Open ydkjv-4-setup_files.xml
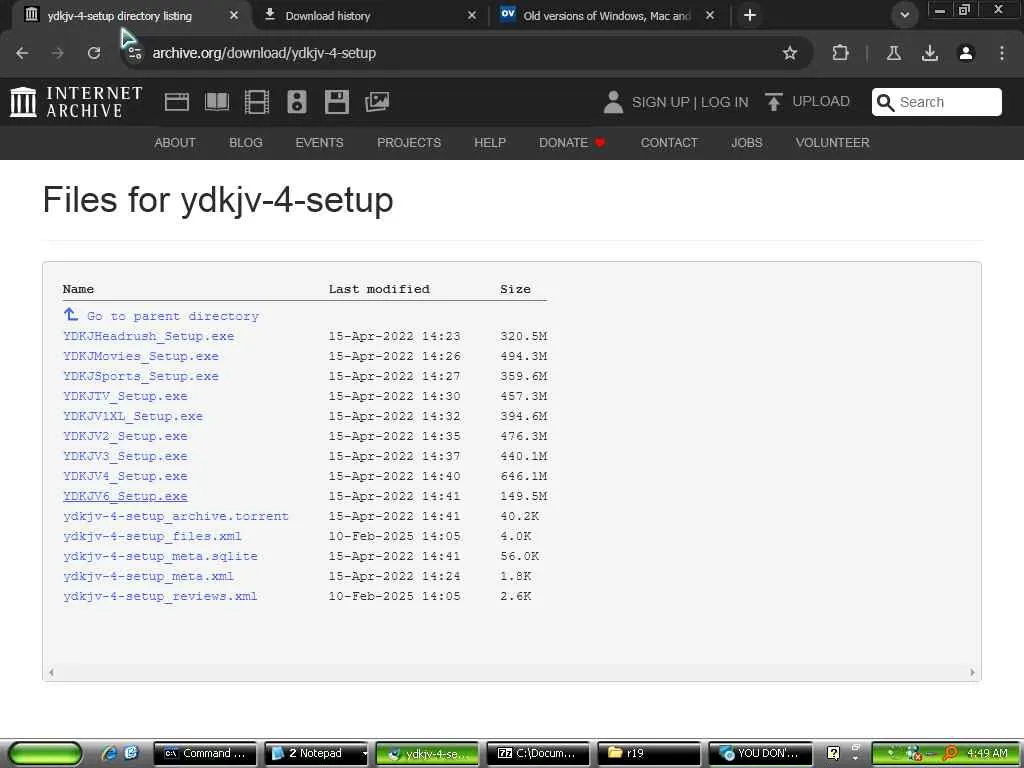This screenshot has height=768, width=1024. coord(152,536)
